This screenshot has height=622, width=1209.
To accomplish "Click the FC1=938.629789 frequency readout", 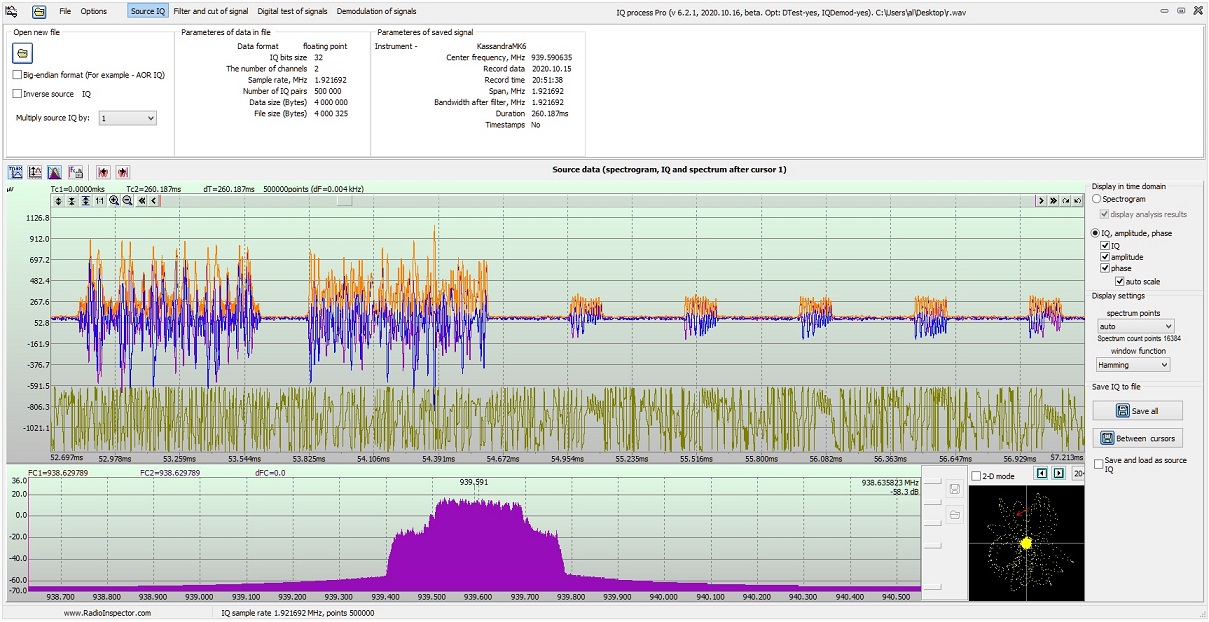I will [59, 473].
